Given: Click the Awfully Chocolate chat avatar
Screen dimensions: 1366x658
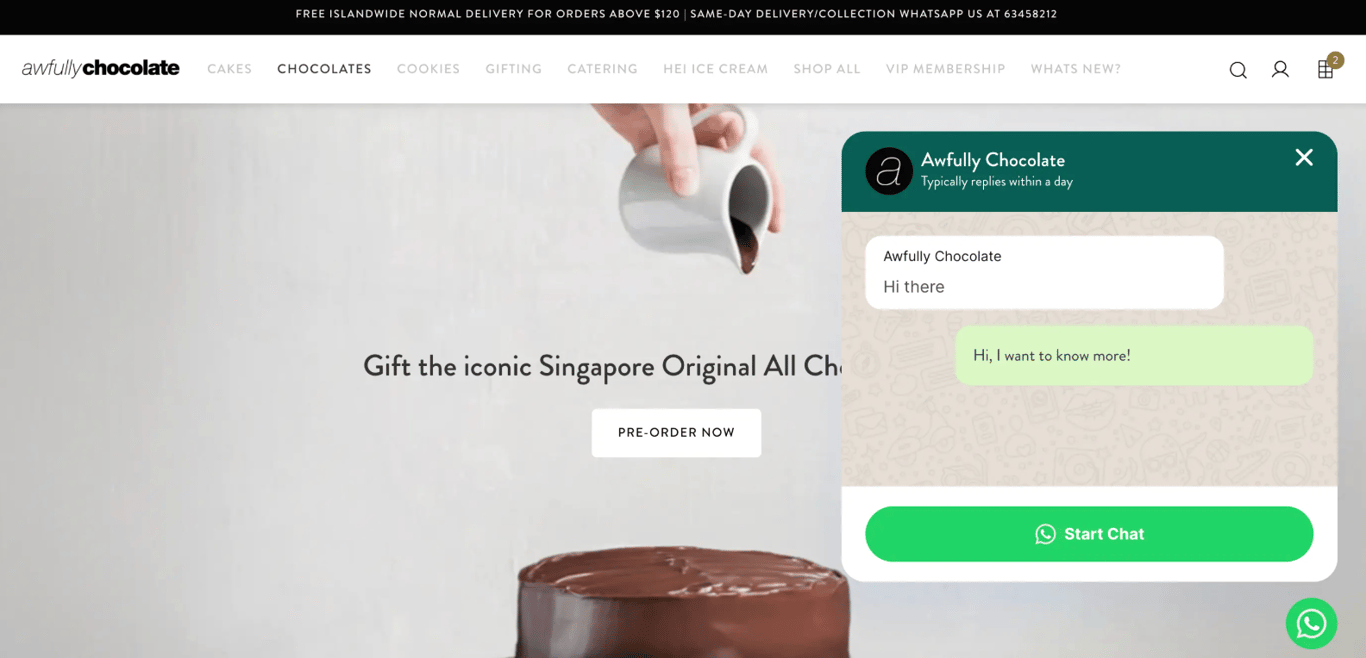Looking at the screenshot, I should (x=889, y=171).
